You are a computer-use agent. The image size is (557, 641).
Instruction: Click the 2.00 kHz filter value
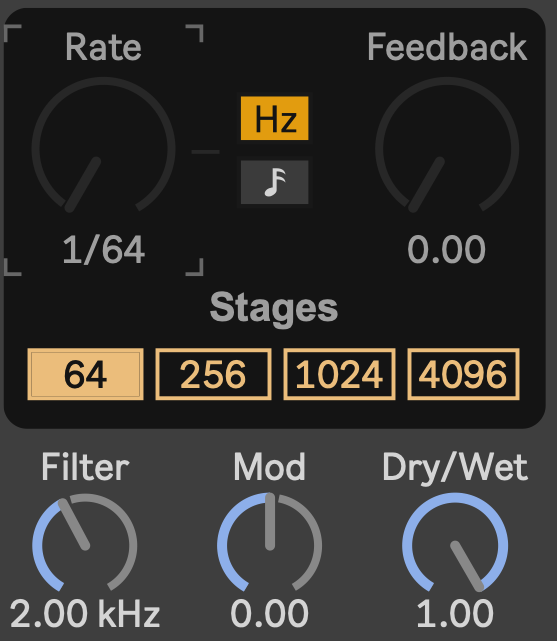point(85,613)
